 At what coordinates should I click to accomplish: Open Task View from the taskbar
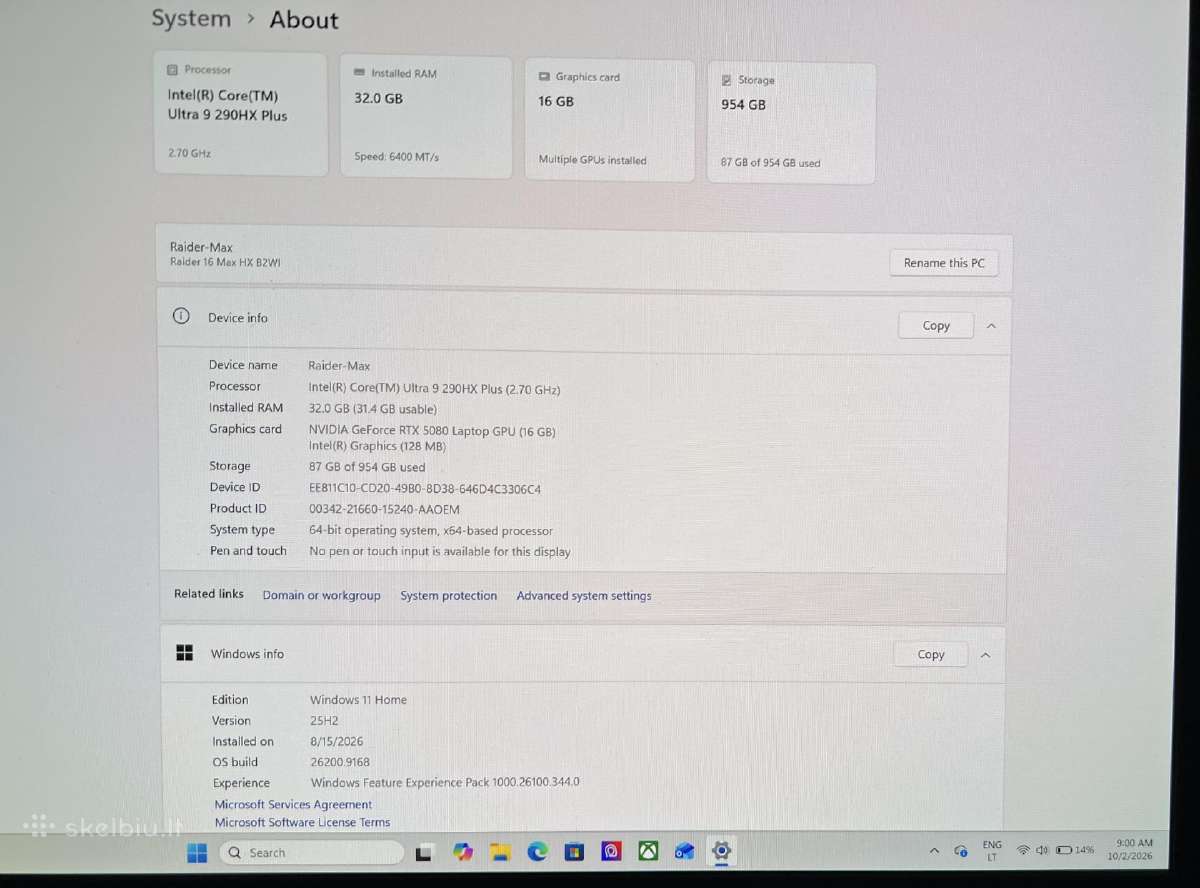pyautogui.click(x=424, y=853)
